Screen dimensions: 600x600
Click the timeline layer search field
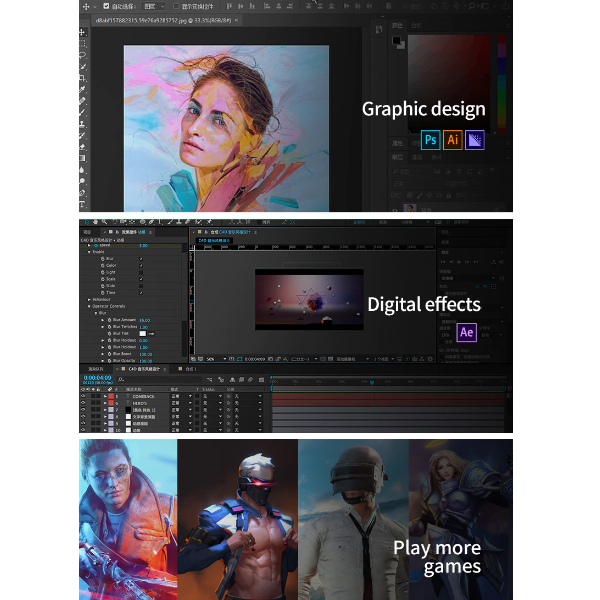coord(150,380)
